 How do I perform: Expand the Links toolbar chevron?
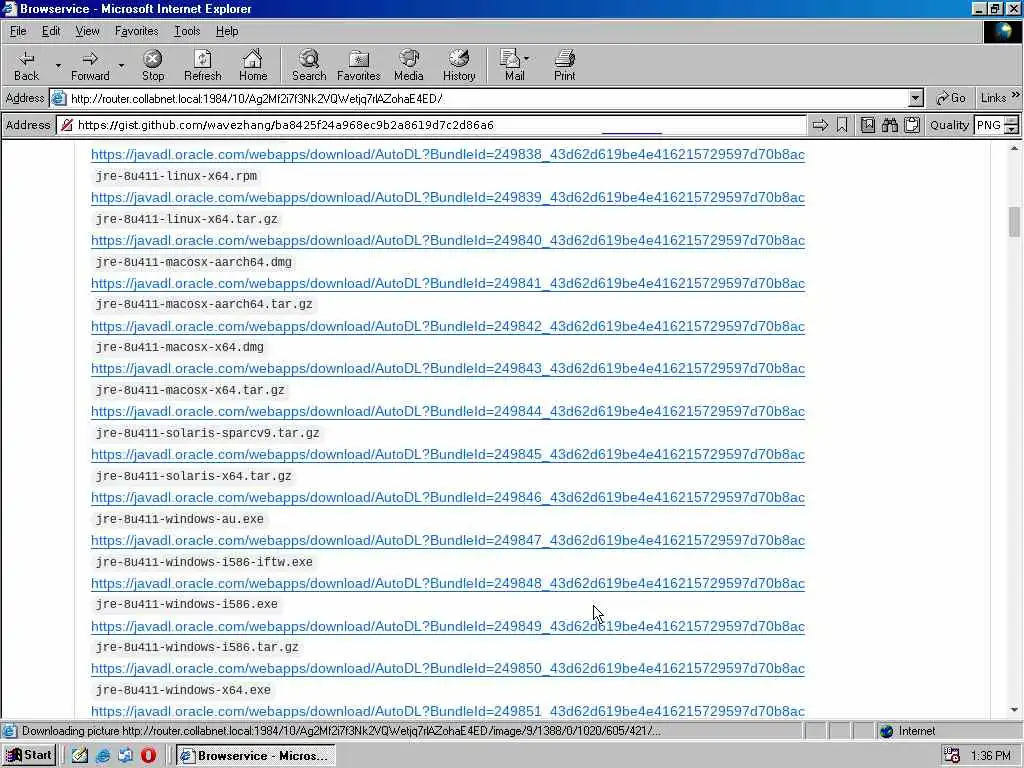[x=1016, y=95]
